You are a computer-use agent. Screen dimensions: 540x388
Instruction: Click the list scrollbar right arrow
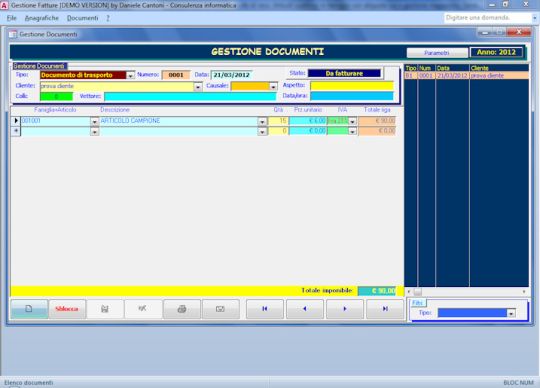coord(524,292)
